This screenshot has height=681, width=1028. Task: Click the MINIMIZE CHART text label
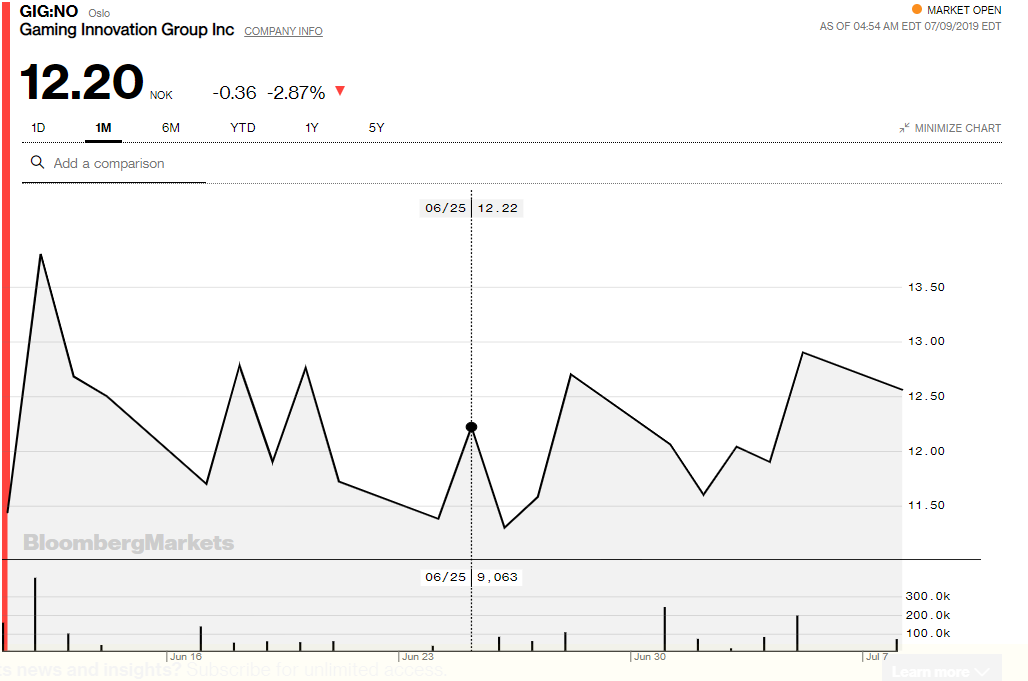pyautogui.click(x=957, y=128)
